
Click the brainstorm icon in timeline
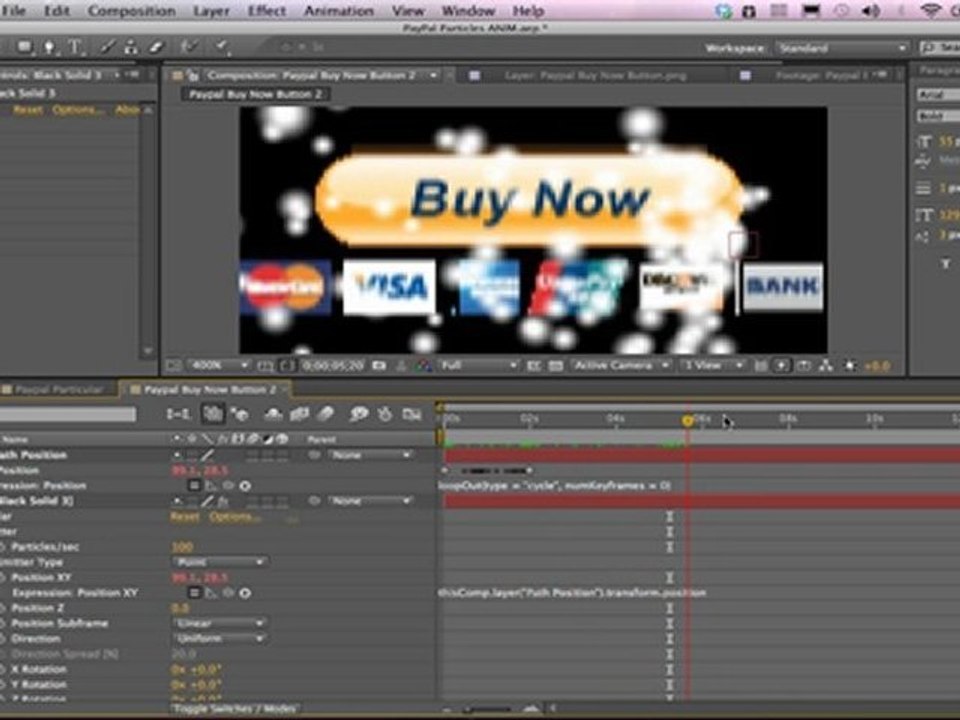pos(358,414)
